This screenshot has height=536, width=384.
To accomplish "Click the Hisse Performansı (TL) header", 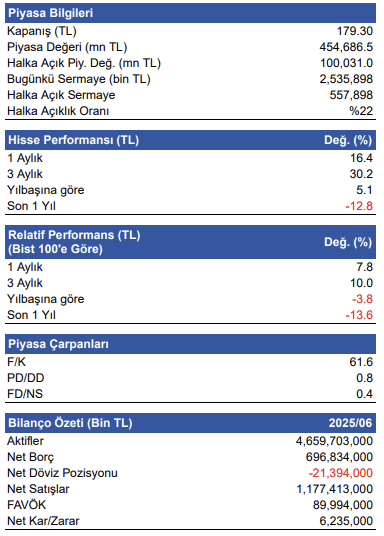I will point(190,140).
